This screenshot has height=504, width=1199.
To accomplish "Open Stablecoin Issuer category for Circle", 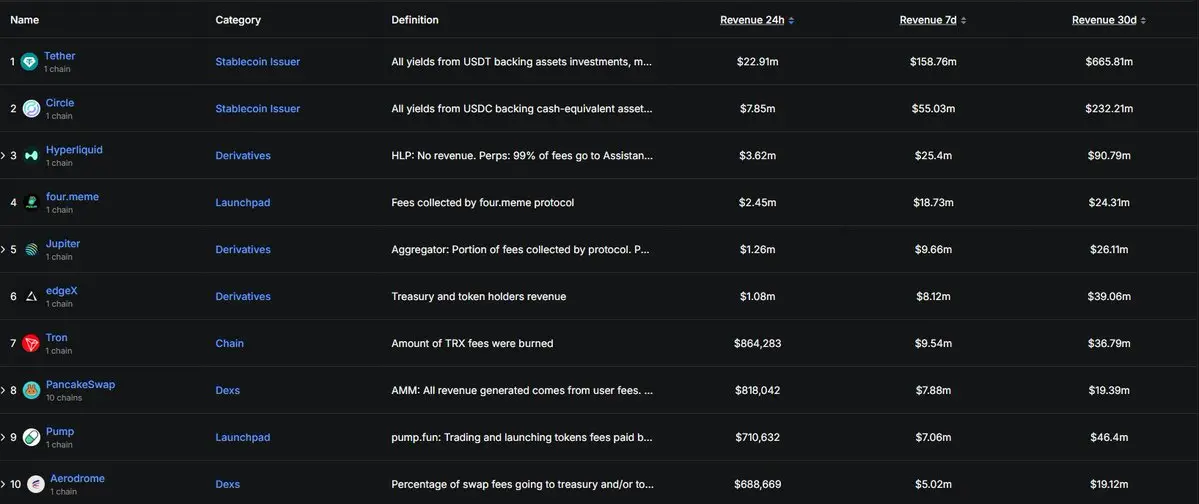I will (x=257, y=109).
